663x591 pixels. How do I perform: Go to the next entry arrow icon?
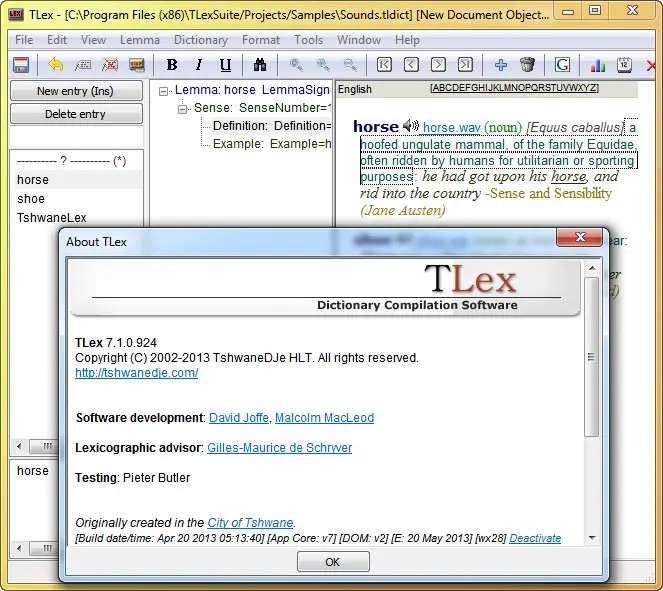(x=438, y=65)
